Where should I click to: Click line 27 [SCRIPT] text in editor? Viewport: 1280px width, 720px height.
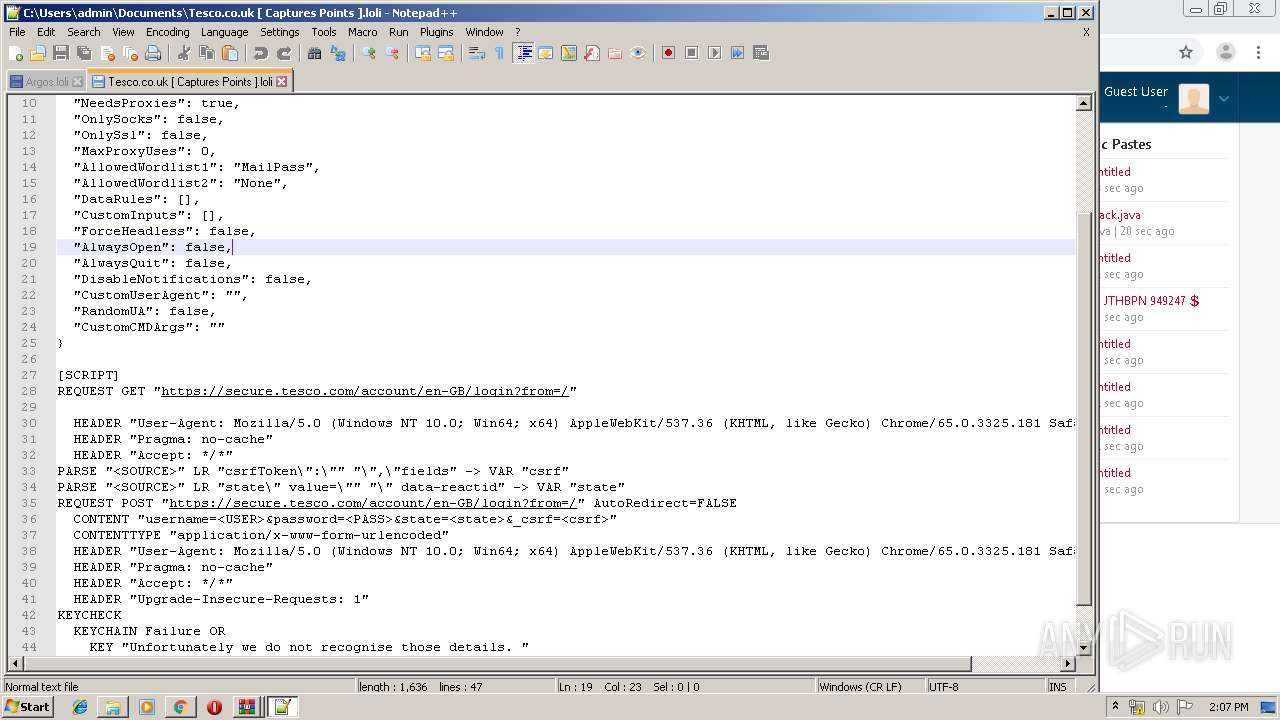(88, 375)
